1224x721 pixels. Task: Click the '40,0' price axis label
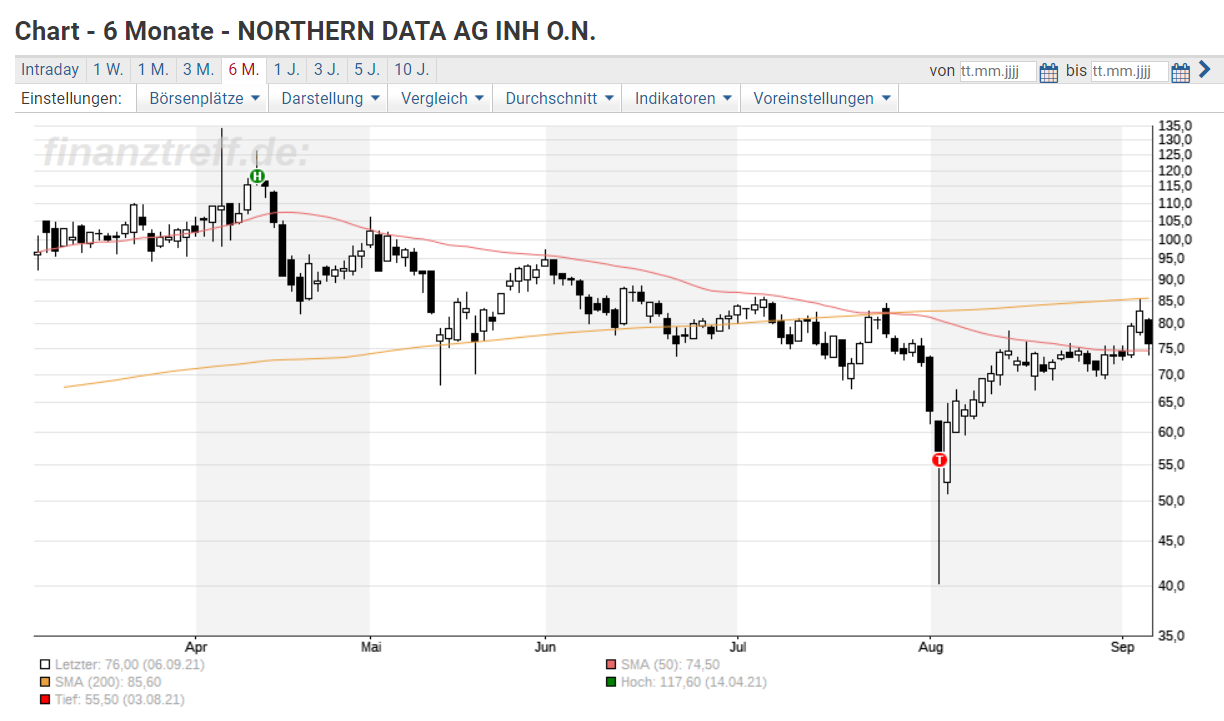(1173, 586)
